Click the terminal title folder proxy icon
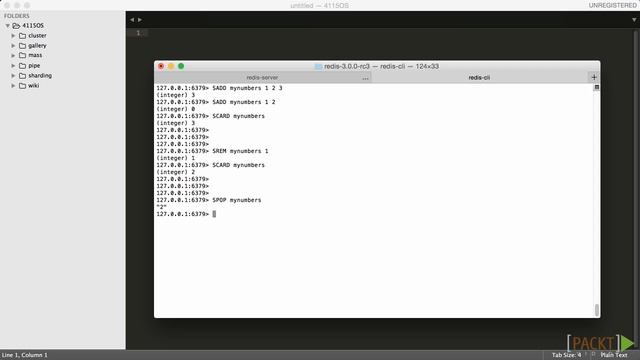 click(x=318, y=67)
